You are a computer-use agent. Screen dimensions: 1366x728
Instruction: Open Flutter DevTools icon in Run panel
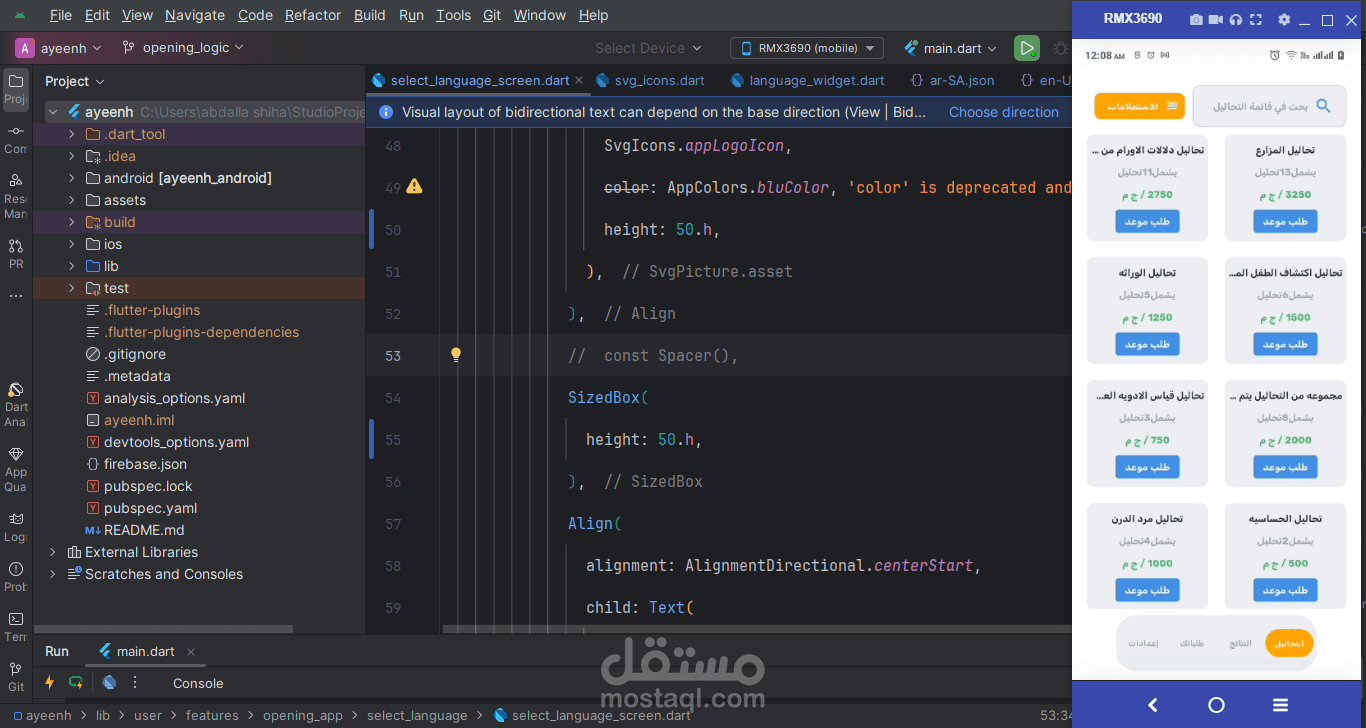click(x=109, y=682)
